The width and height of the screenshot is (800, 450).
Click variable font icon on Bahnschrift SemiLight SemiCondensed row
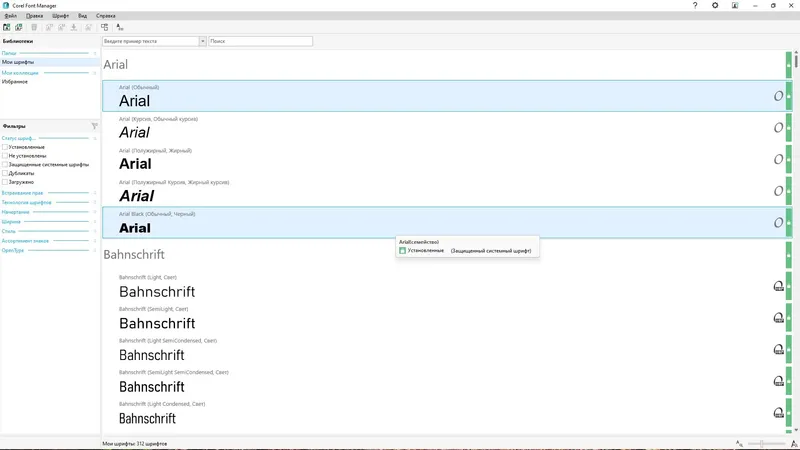pos(779,381)
